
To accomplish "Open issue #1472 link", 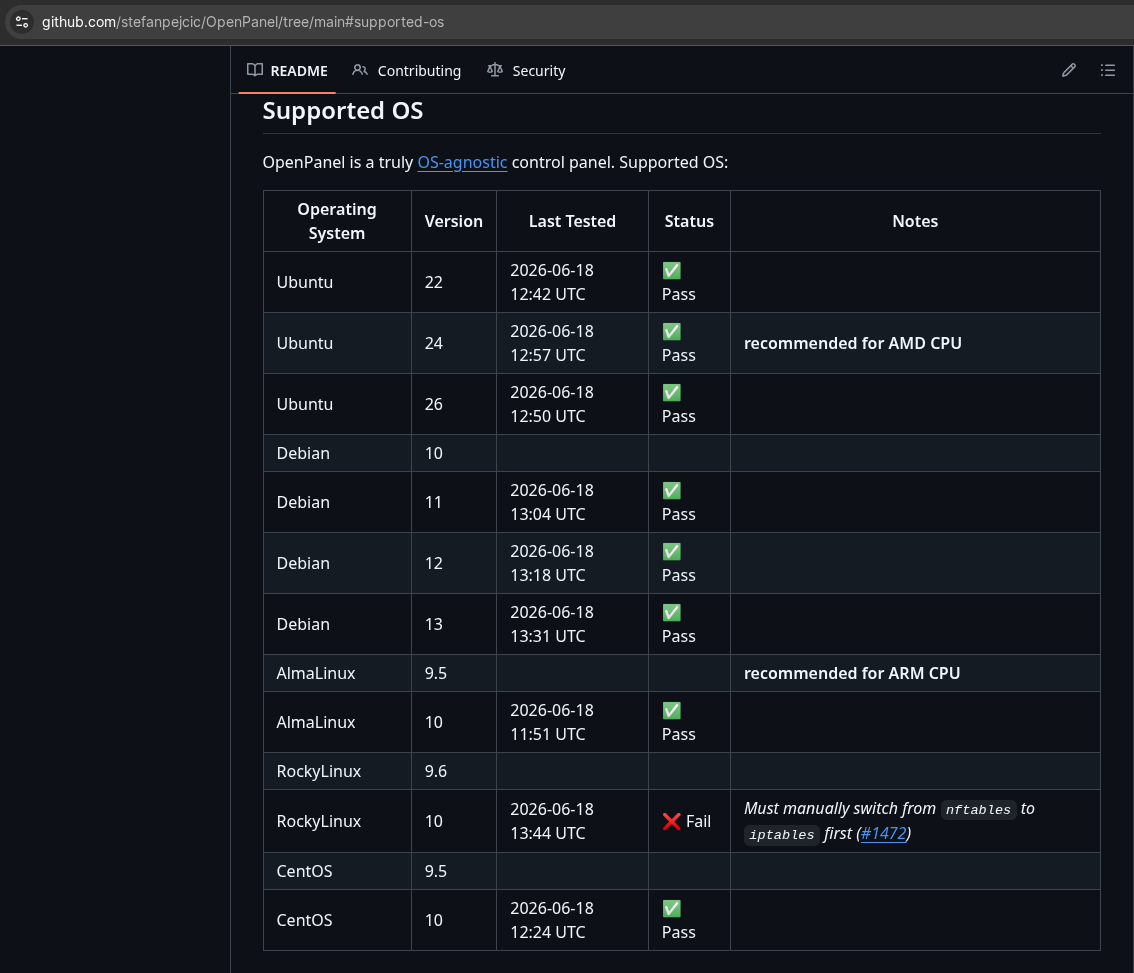I will point(883,833).
